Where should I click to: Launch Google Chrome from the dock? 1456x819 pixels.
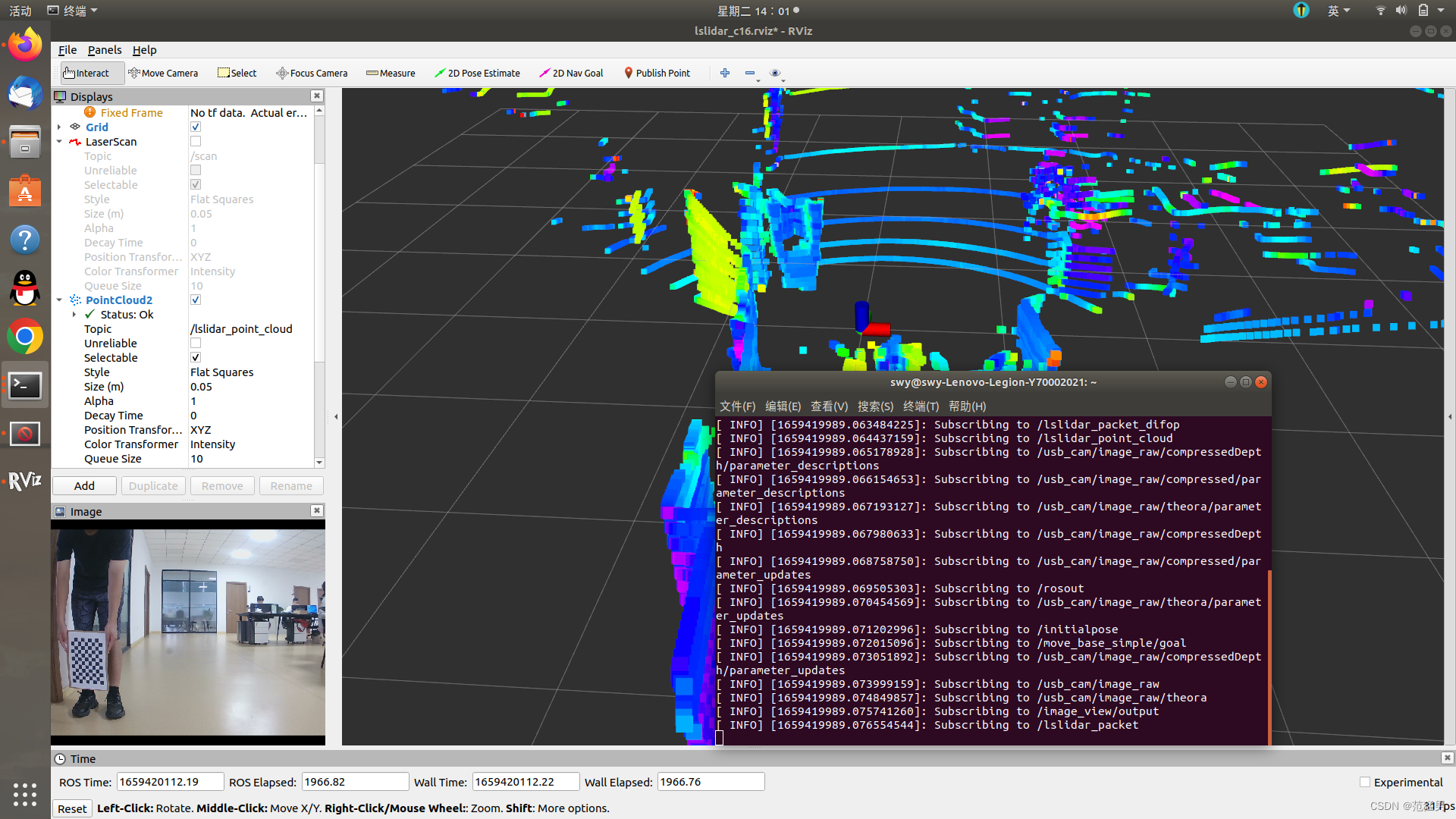pos(25,337)
